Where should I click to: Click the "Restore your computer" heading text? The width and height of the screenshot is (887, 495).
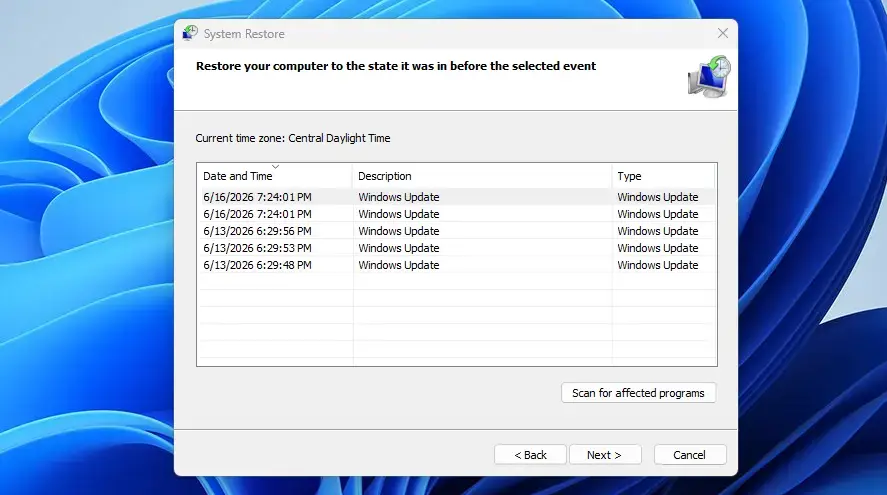(x=396, y=66)
